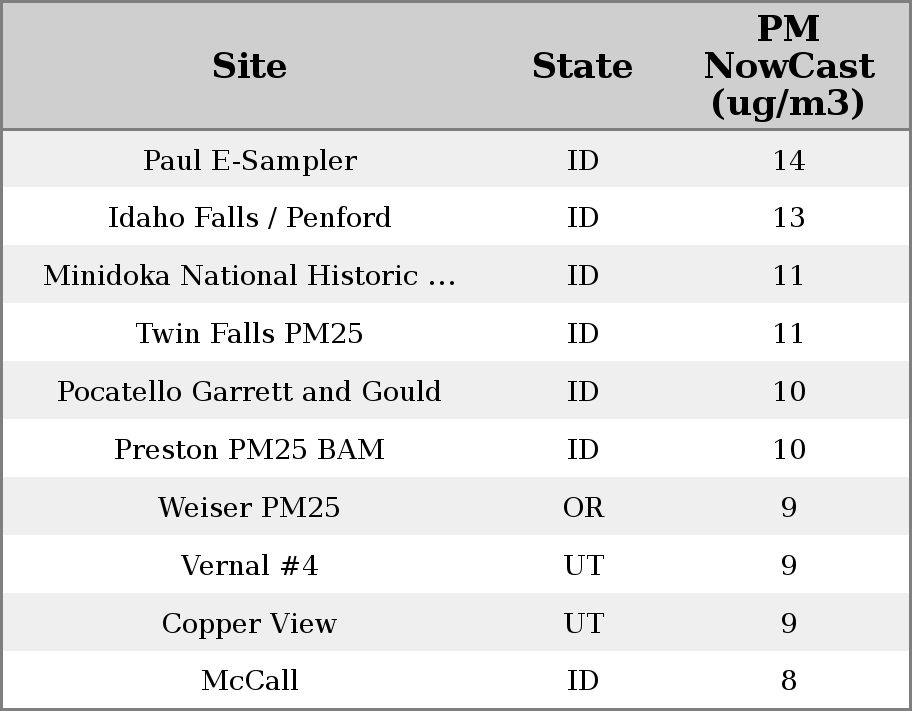Click the UT state cell for Vernal #4
912x711 pixels.
tap(583, 566)
